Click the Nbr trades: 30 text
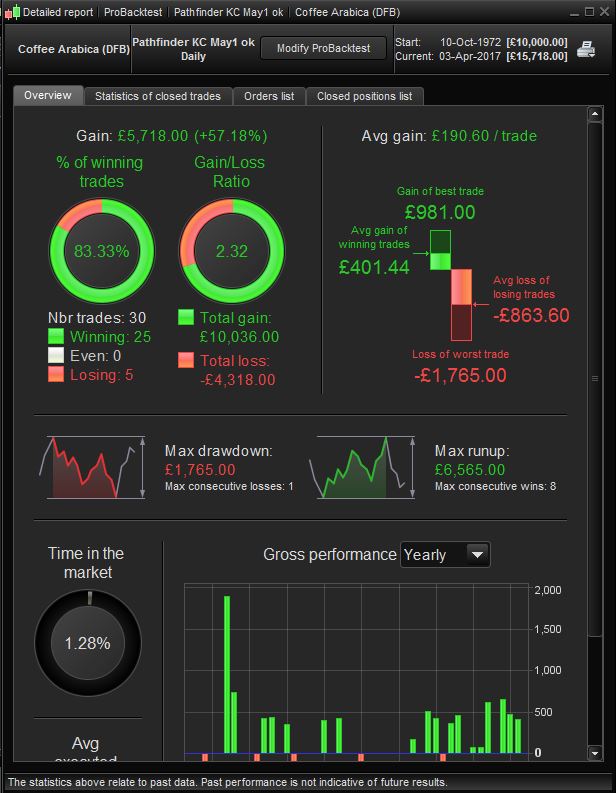Viewport: 616px width, 793px height. [x=97, y=318]
